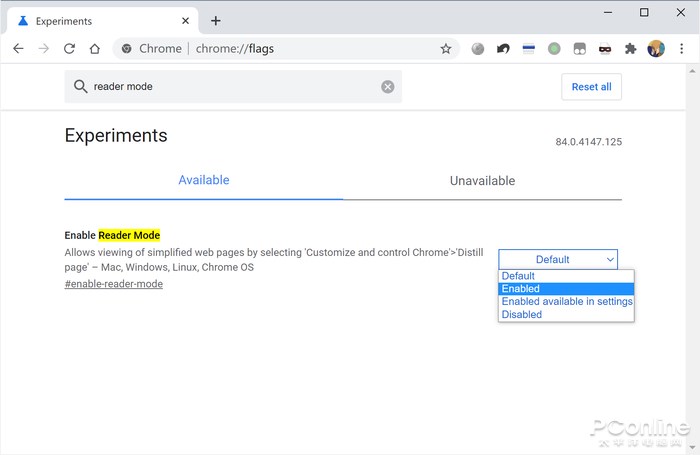
Task: Choose Enabled in the dropdown list
Action: click(x=566, y=289)
